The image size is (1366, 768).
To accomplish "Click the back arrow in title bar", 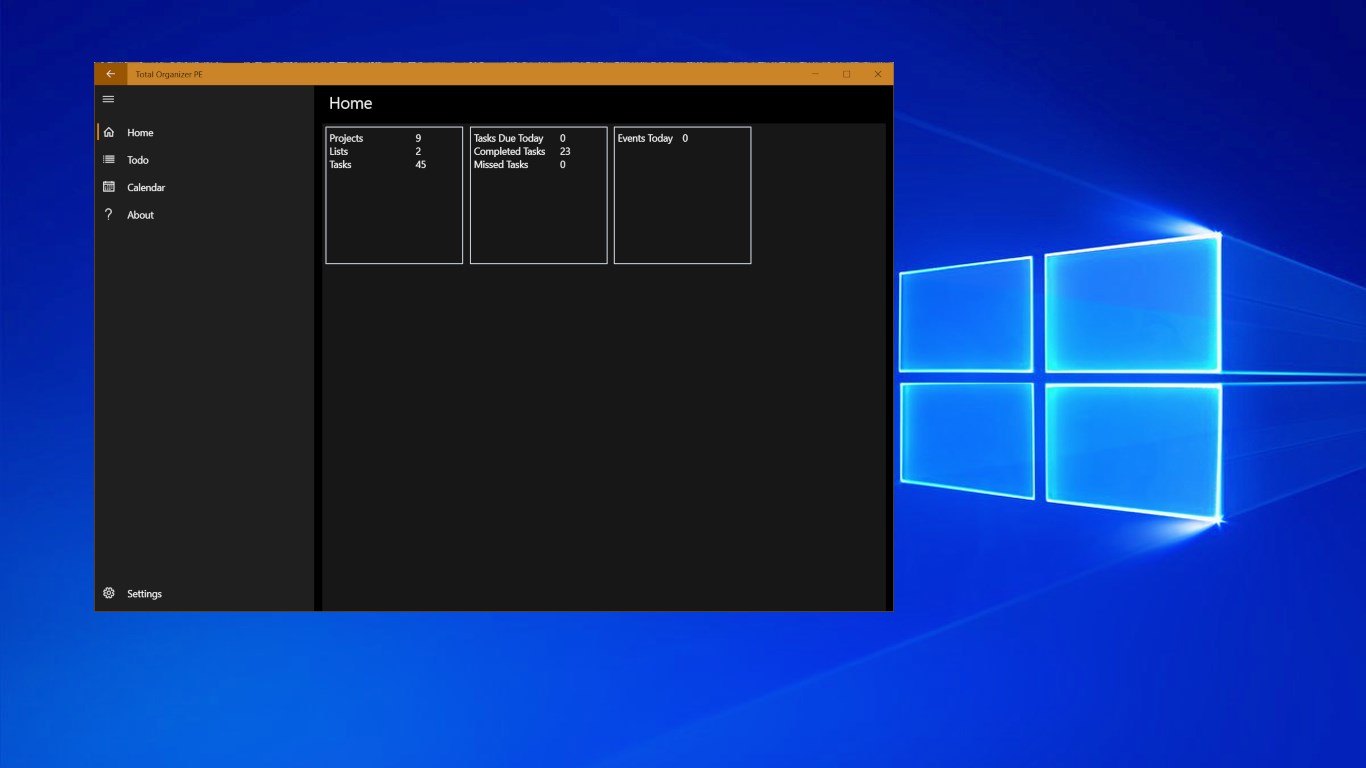I will coord(110,74).
